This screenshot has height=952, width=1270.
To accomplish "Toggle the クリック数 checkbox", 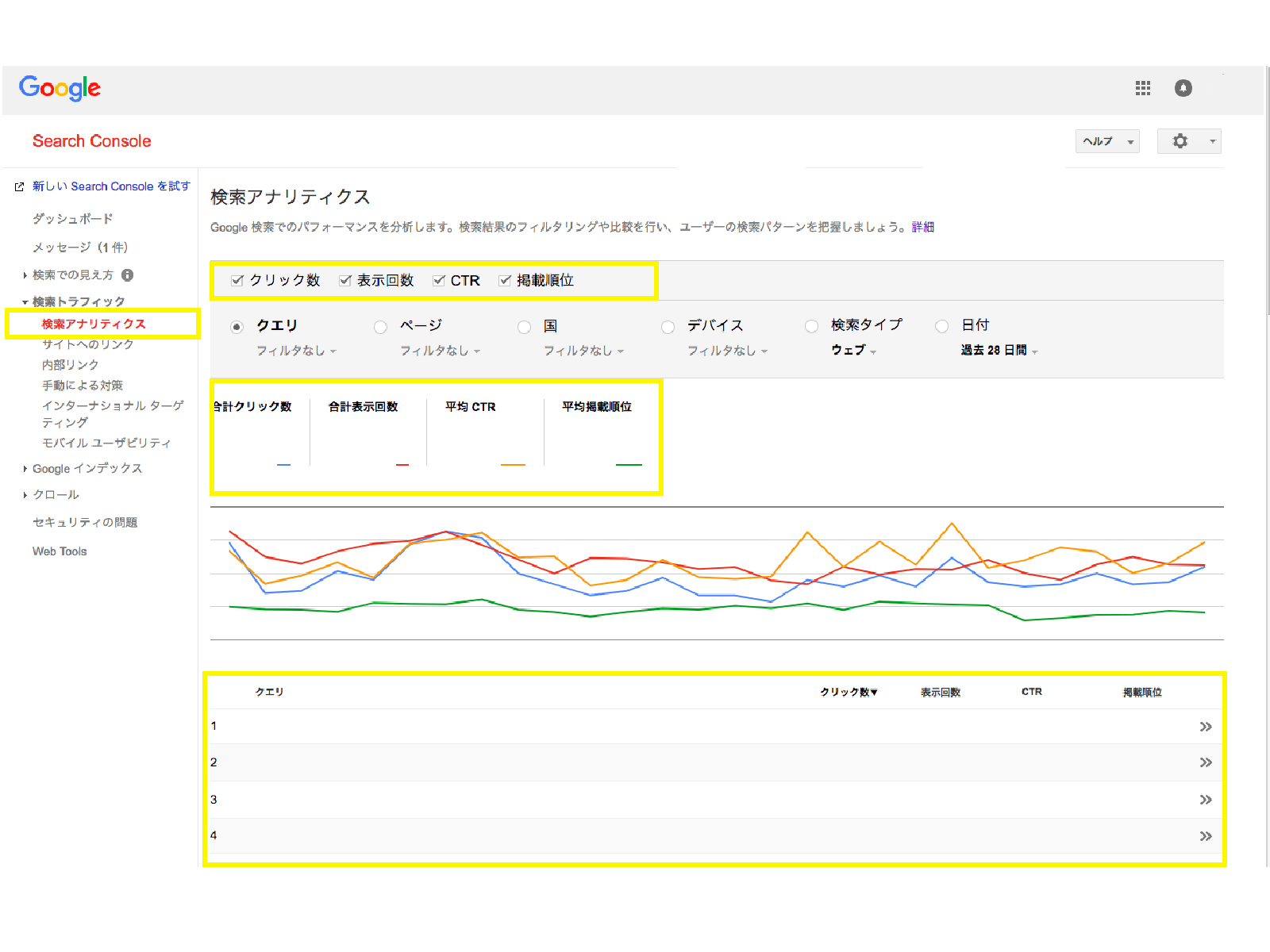I will pyautogui.click(x=237, y=280).
